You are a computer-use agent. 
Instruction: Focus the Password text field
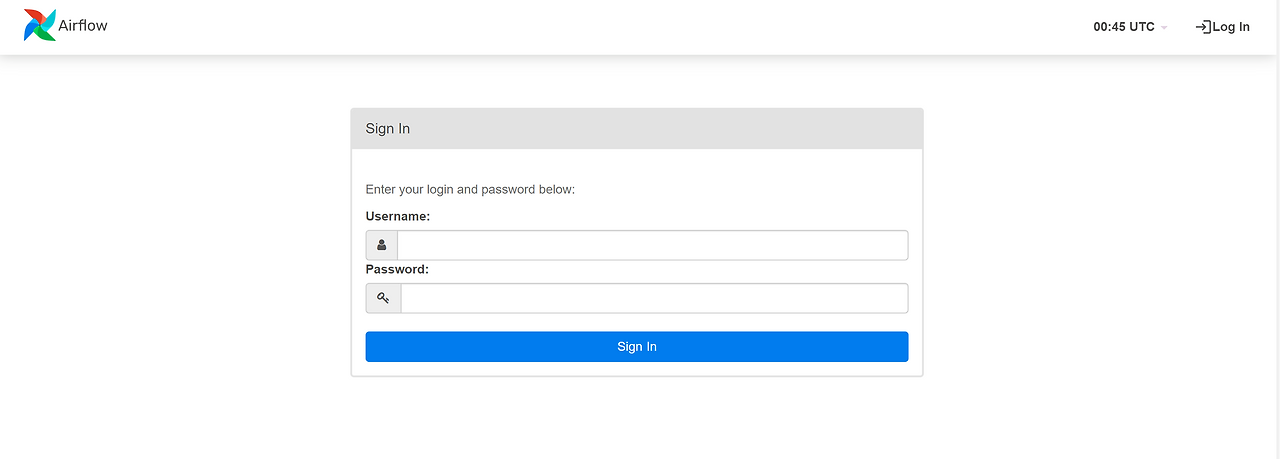point(654,298)
